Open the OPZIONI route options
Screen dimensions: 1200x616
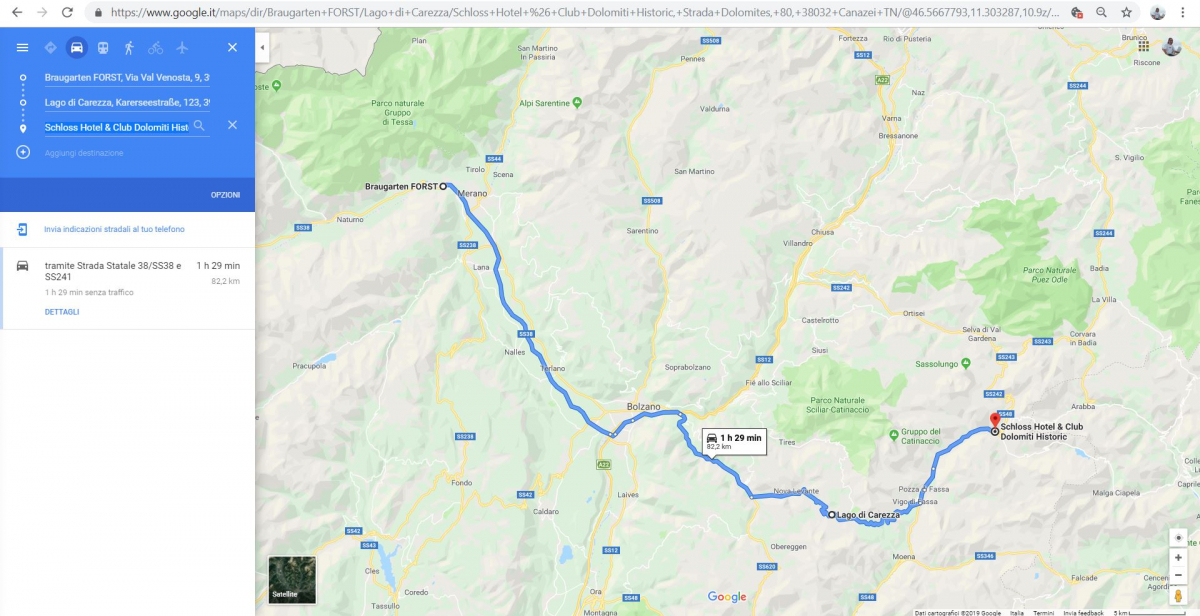(225, 195)
